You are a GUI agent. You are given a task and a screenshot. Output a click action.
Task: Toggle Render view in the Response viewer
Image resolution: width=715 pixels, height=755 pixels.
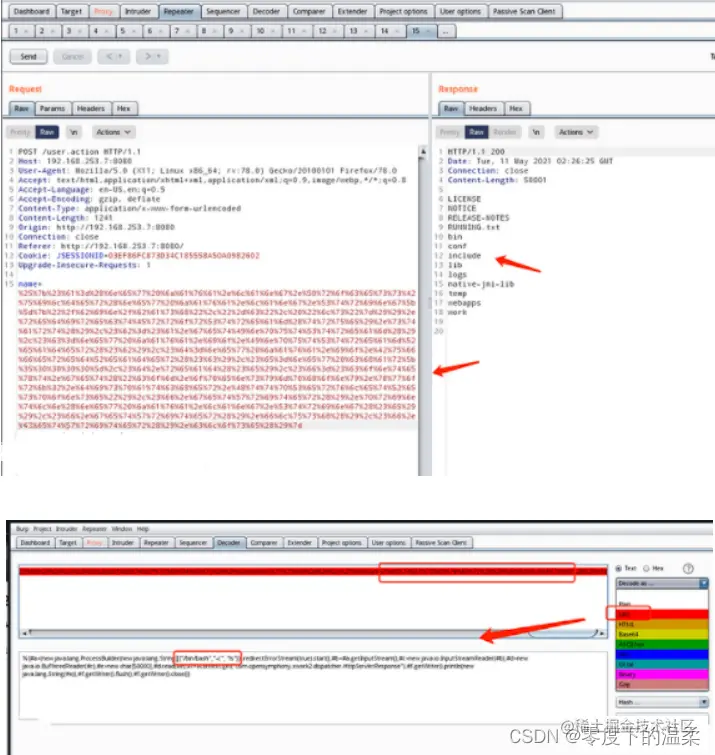point(505,132)
